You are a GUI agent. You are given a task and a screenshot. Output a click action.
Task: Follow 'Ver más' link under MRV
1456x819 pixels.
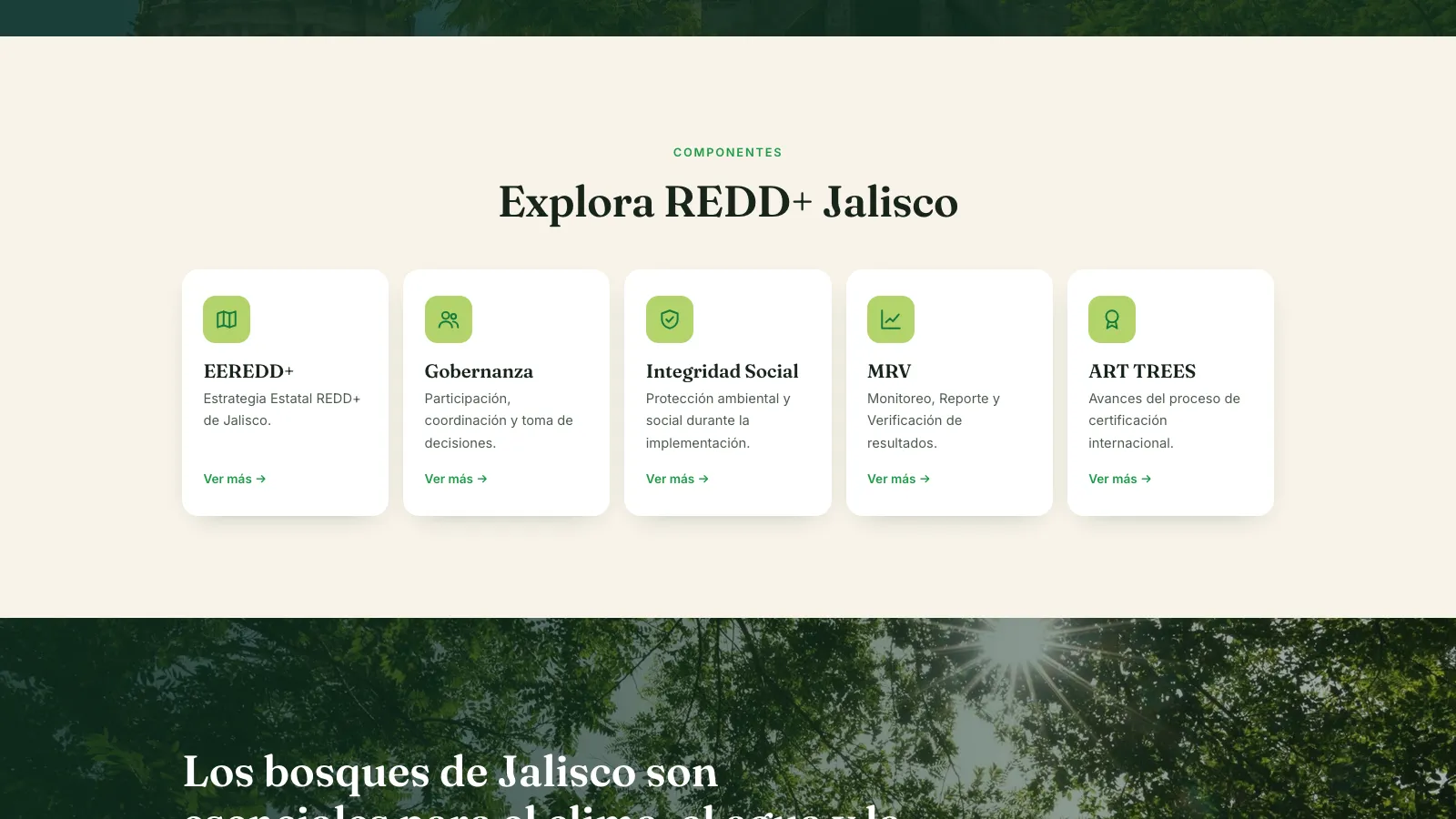898,479
